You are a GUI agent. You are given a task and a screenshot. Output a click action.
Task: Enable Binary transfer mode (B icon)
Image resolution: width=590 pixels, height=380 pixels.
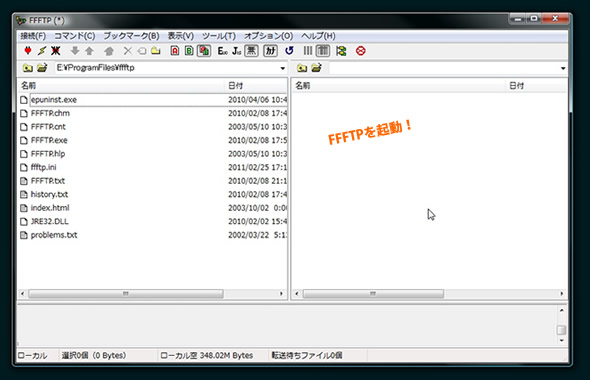[189, 50]
